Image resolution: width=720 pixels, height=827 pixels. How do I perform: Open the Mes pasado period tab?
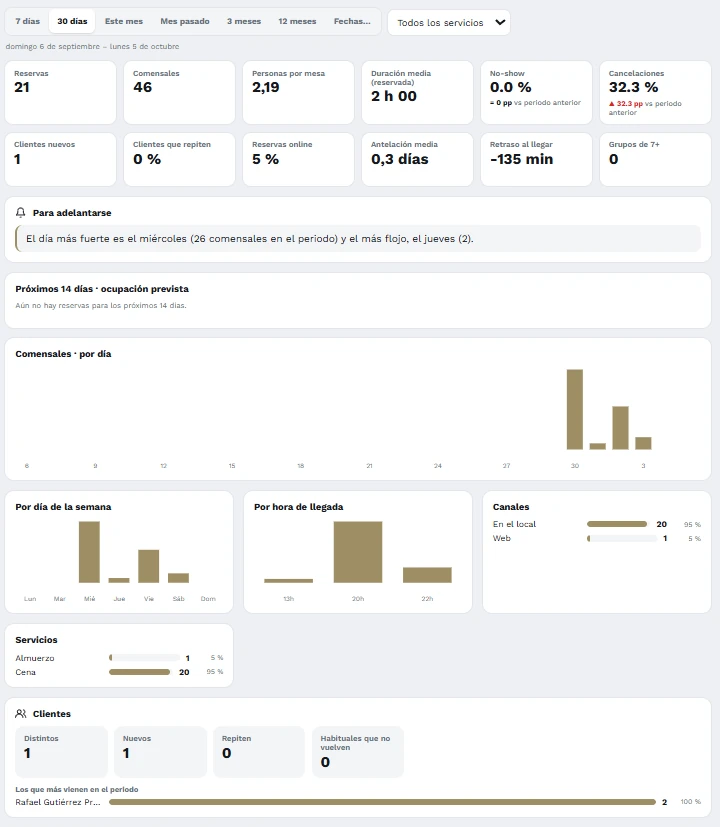(185, 21)
